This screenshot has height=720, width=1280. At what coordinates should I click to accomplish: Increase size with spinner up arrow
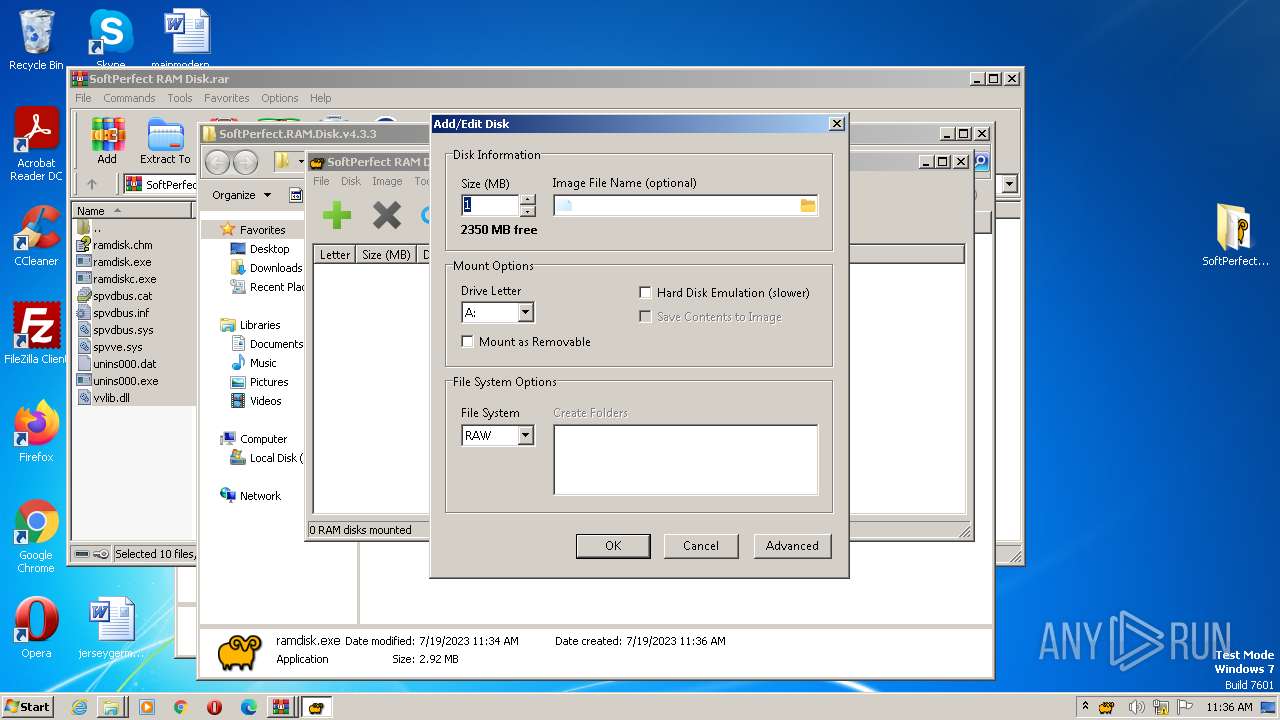[x=528, y=199]
